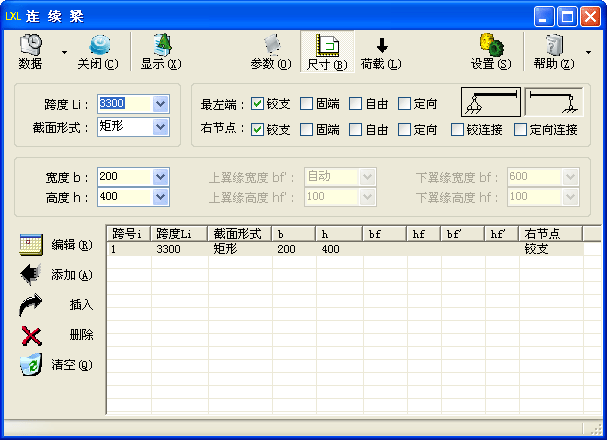Click the 添加(A) add arrow icon

click(x=31, y=274)
